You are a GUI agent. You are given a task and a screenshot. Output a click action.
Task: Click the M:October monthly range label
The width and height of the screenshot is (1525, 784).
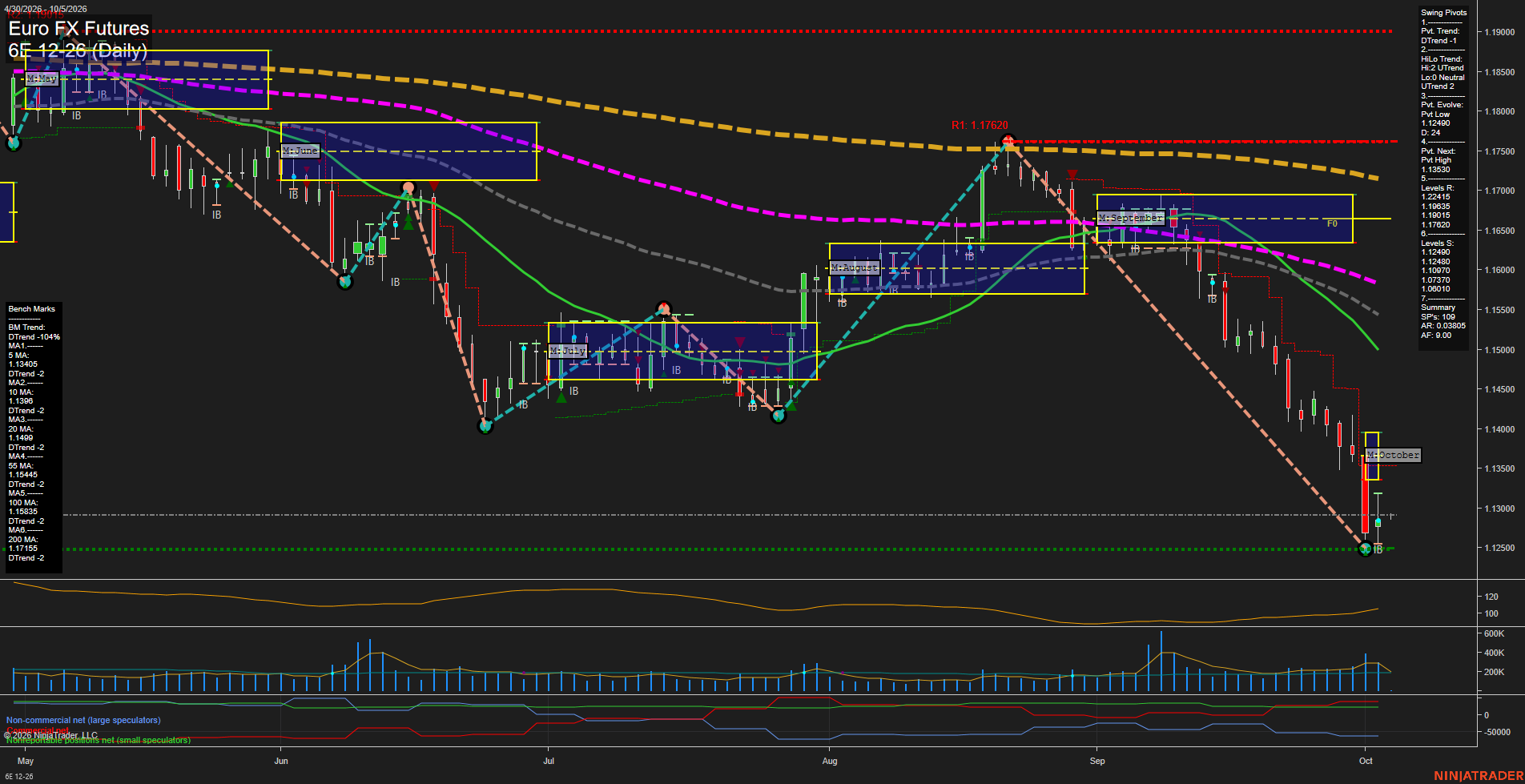click(x=1393, y=455)
